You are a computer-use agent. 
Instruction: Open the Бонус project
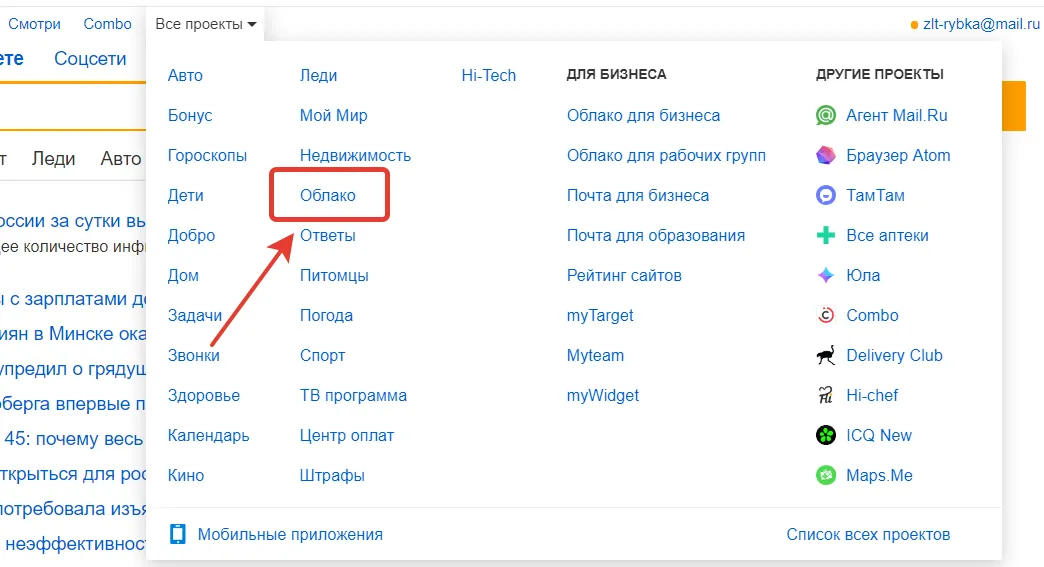tap(190, 115)
